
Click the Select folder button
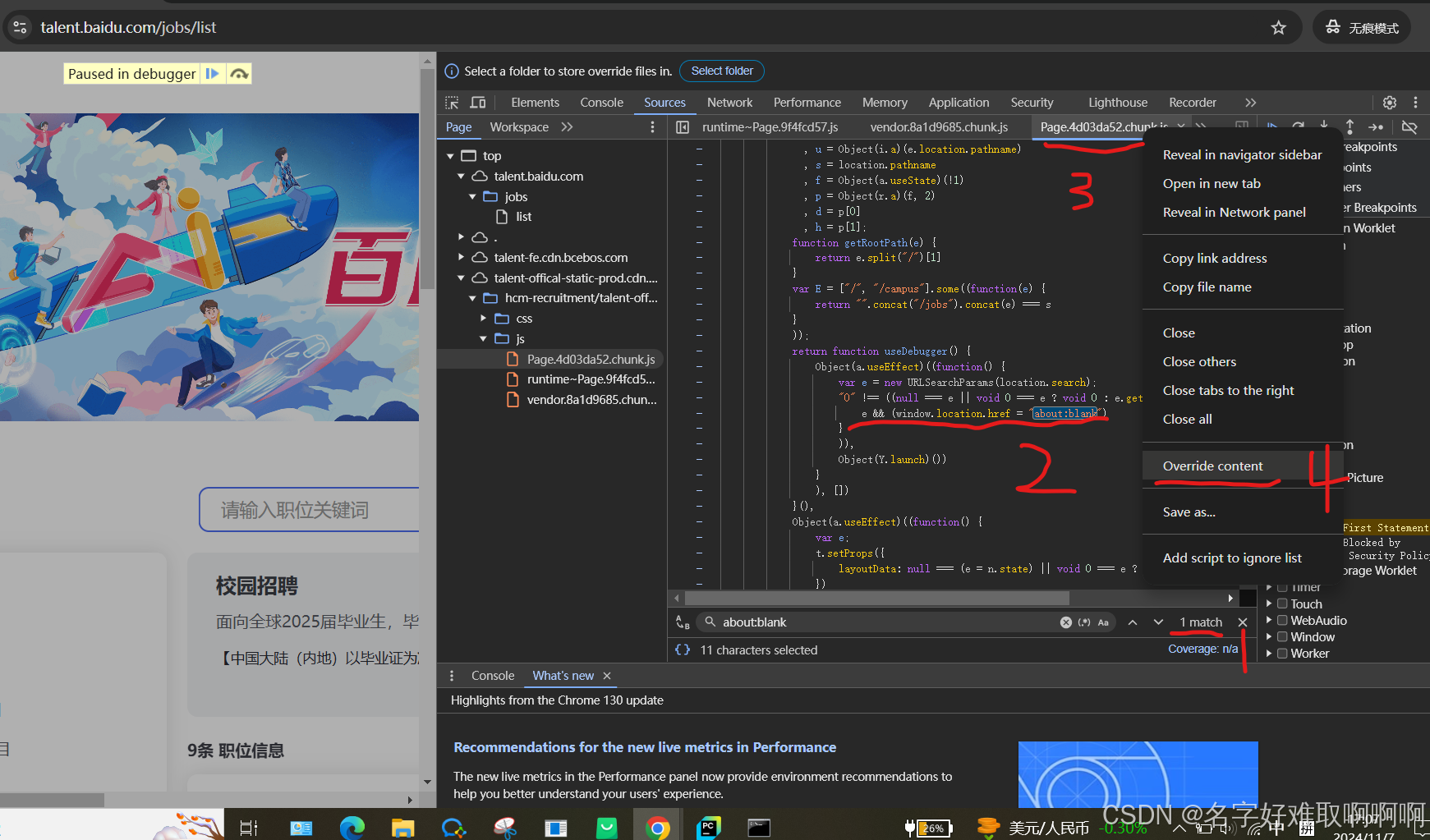coord(722,71)
